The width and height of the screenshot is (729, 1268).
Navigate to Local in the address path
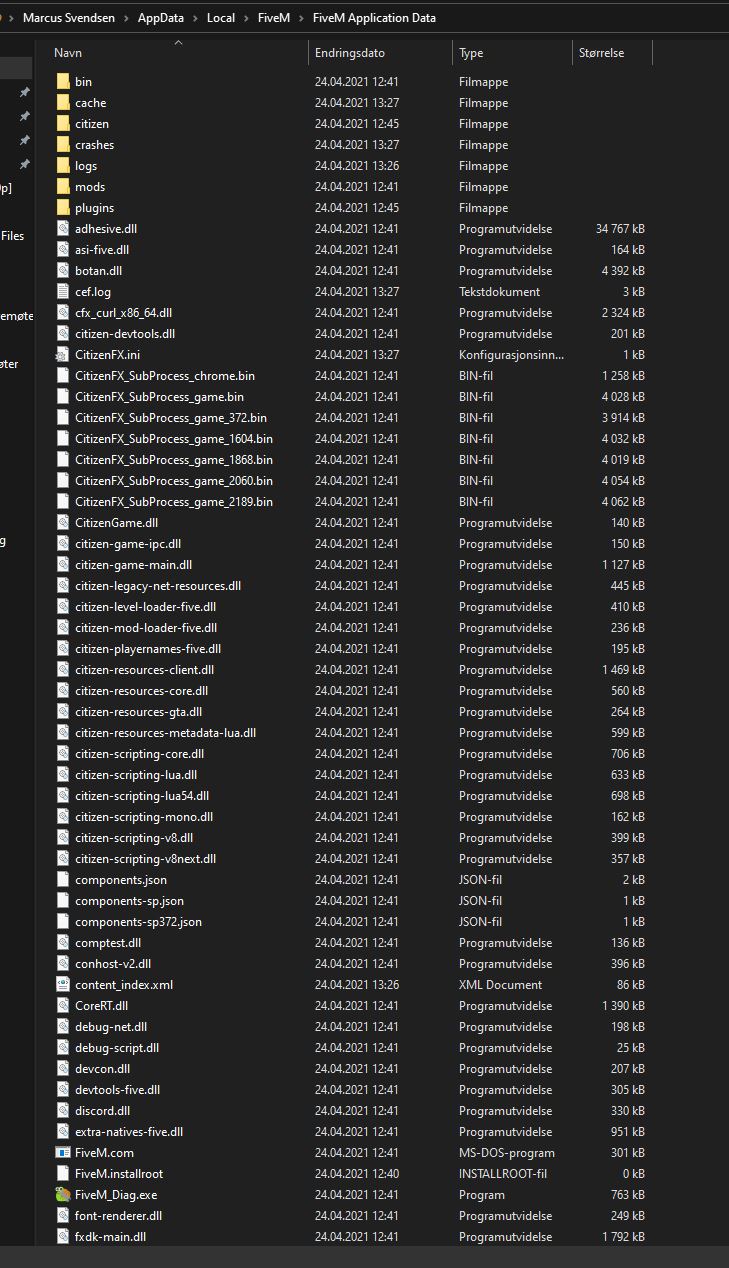[221, 18]
